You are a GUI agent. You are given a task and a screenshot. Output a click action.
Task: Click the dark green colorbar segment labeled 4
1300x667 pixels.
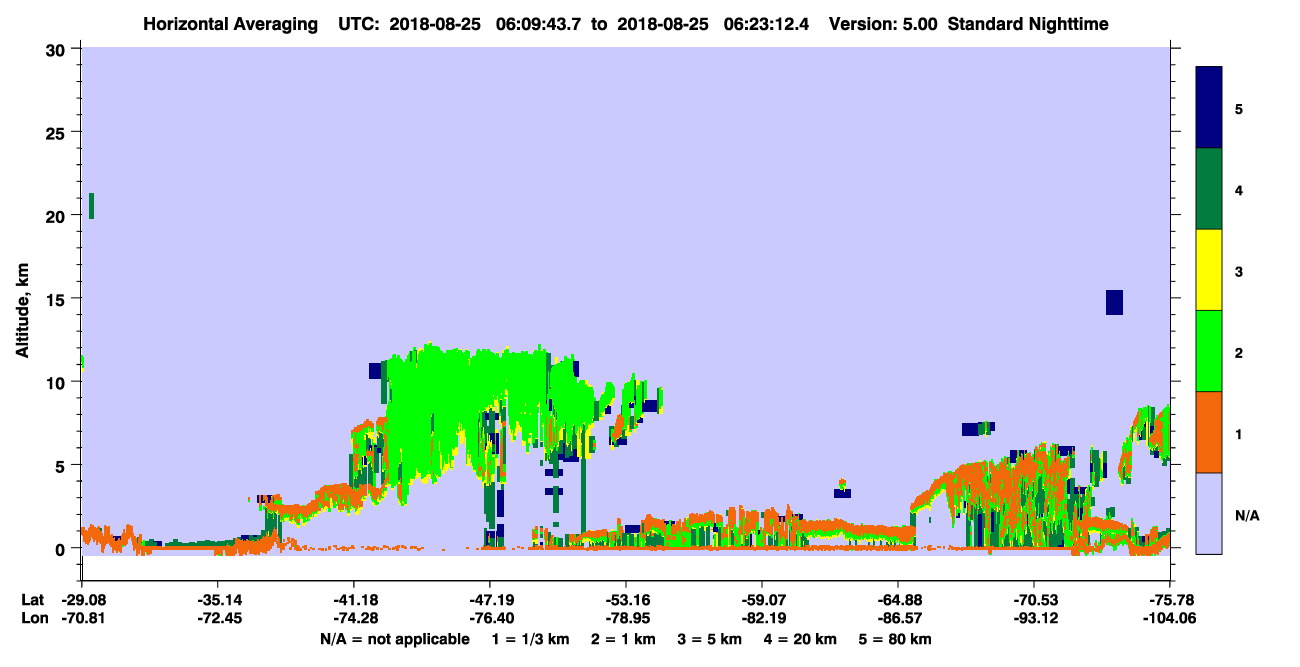[x=1209, y=189]
